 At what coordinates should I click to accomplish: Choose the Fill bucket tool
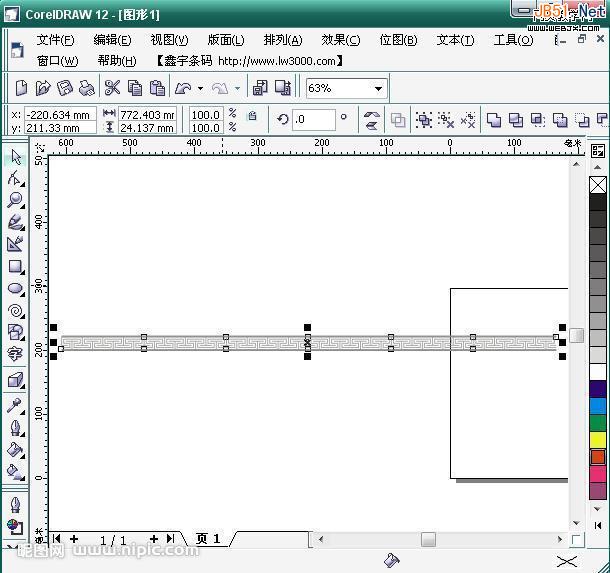[x=16, y=450]
